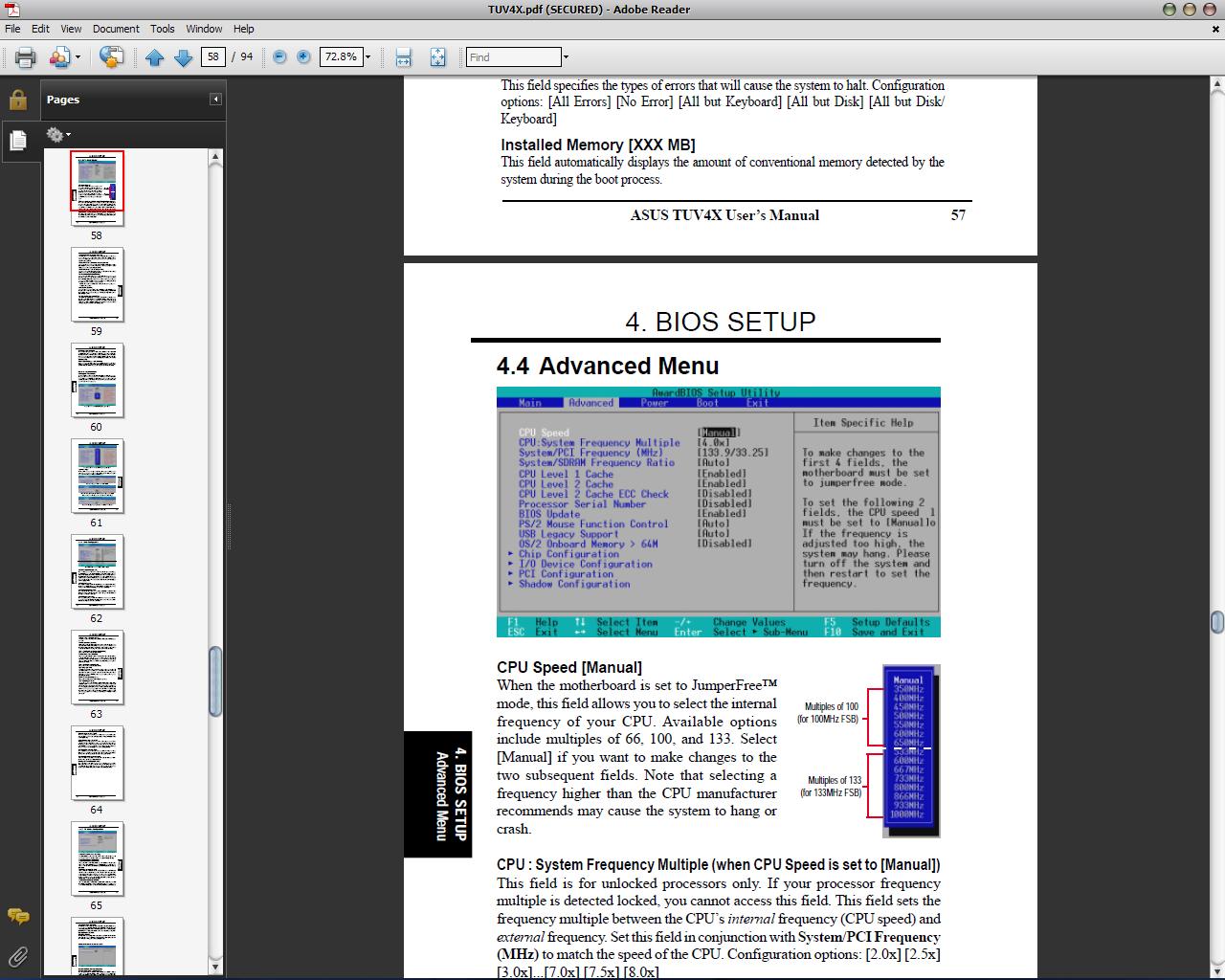The image size is (1225, 980).
Task: Open the Pages panel options gear menu
Action: (58, 135)
